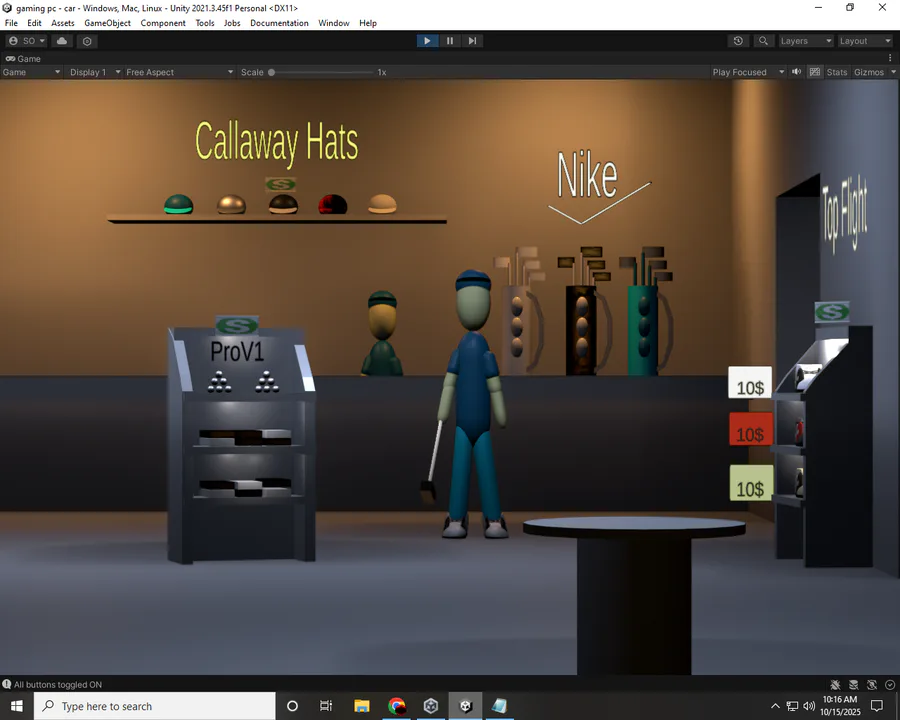
Task: Click the auto-refresh status bar icon
Action: pos(872,684)
